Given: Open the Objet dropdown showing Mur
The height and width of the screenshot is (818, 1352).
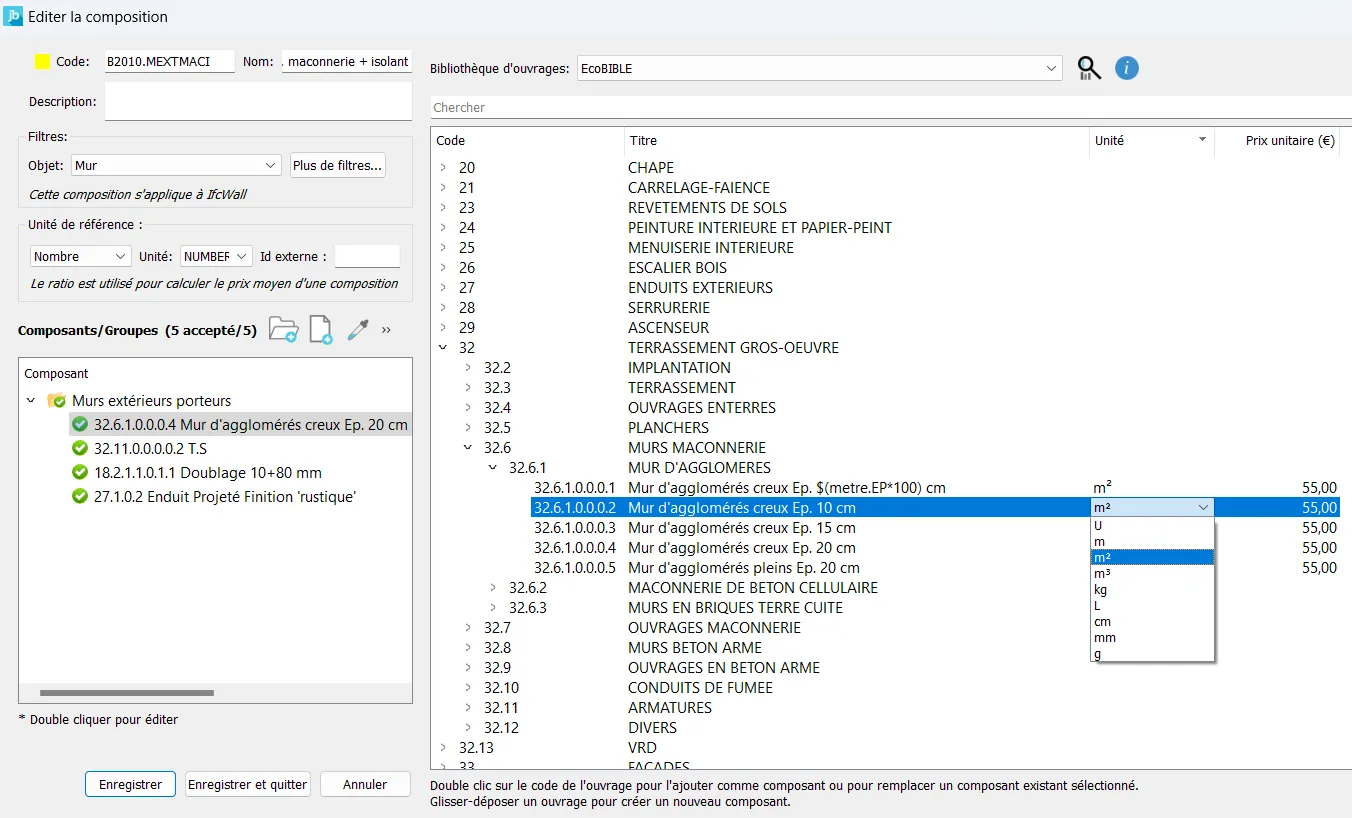Looking at the screenshot, I should point(176,166).
